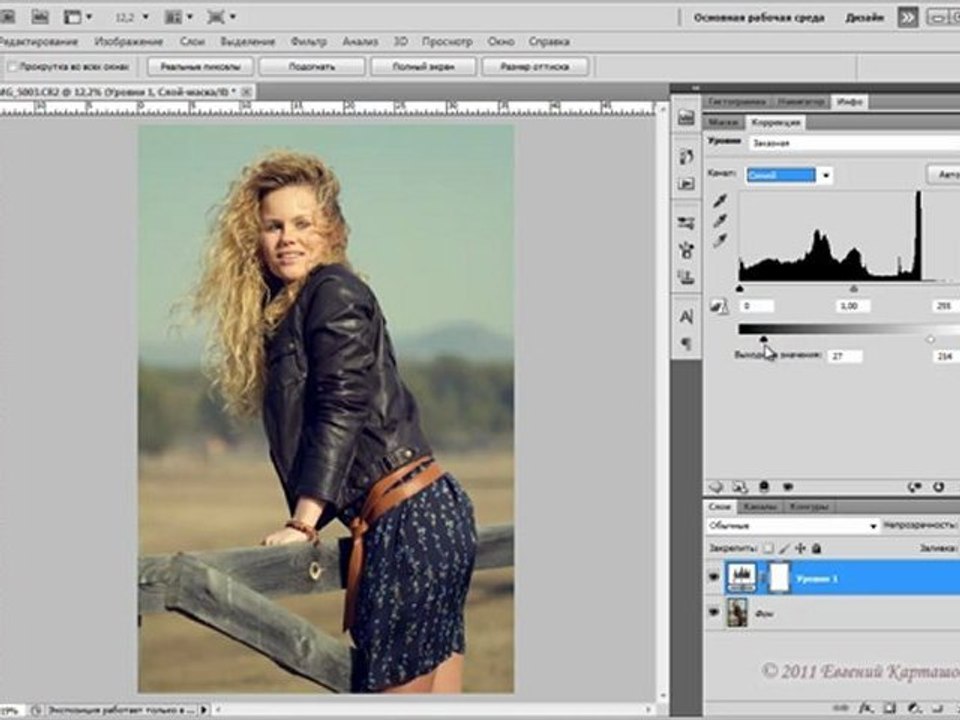Select the white point eyedropper in Levels
Image resolution: width=960 pixels, height=720 pixels.
click(721, 240)
